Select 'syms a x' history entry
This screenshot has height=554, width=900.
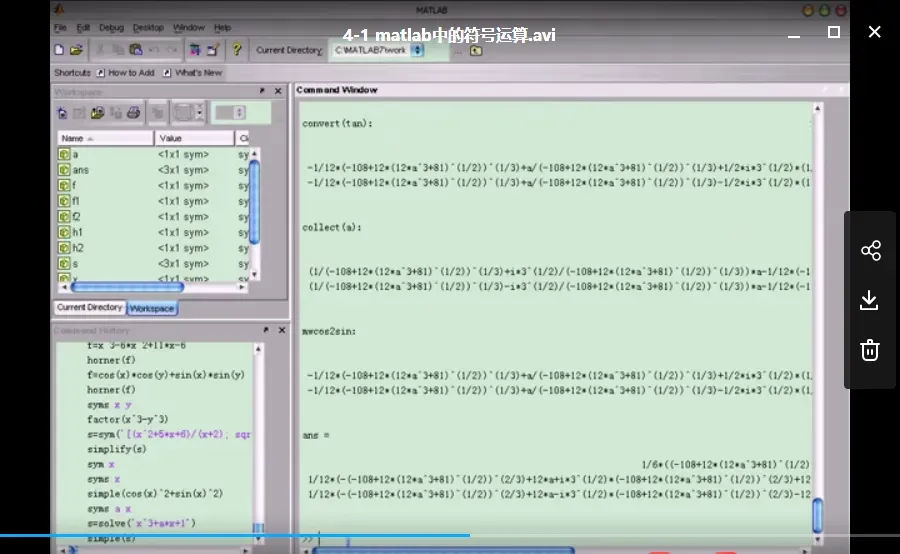pos(109,509)
